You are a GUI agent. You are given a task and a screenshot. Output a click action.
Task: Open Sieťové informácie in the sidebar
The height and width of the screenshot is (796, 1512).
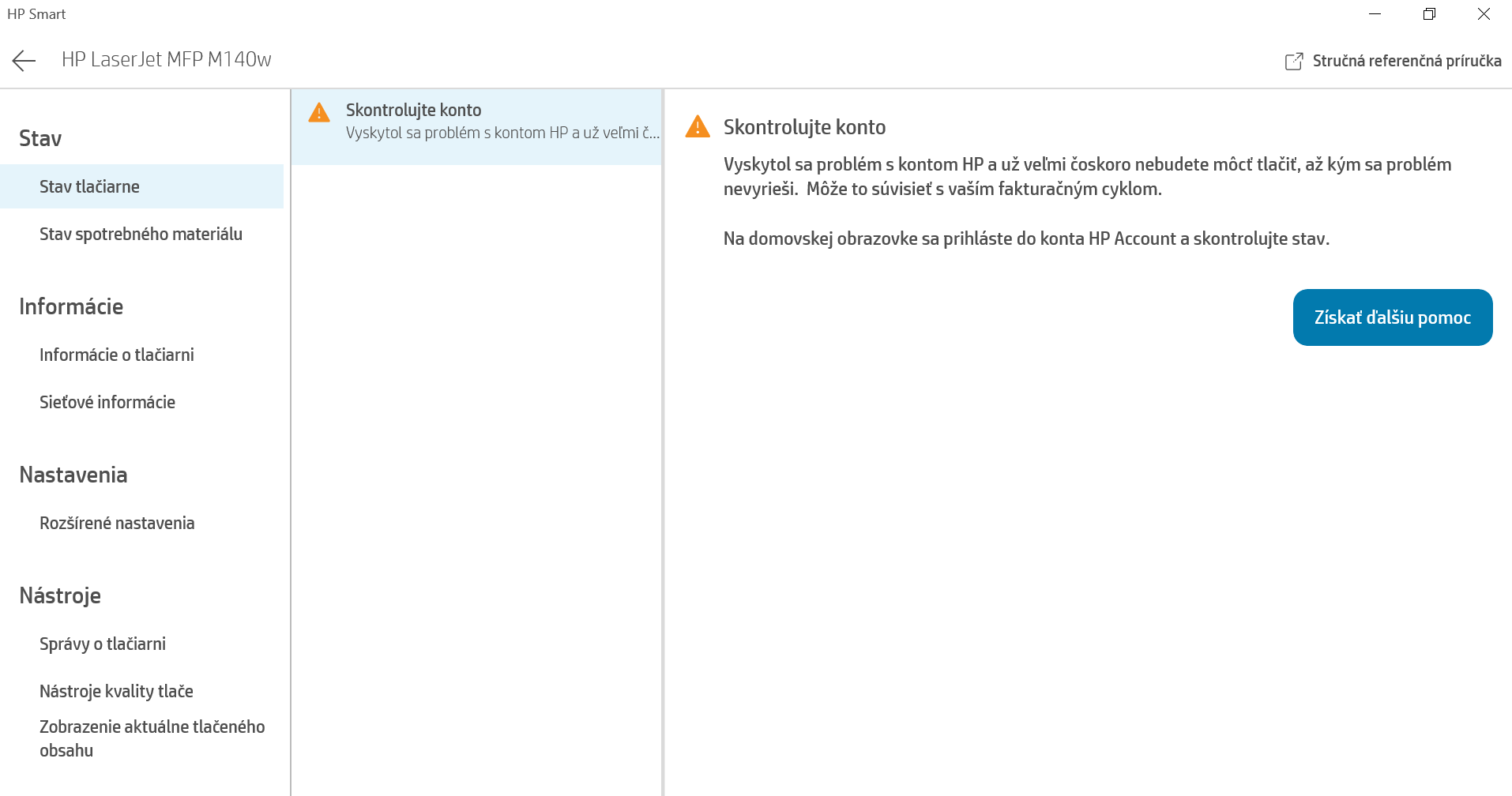click(x=107, y=402)
